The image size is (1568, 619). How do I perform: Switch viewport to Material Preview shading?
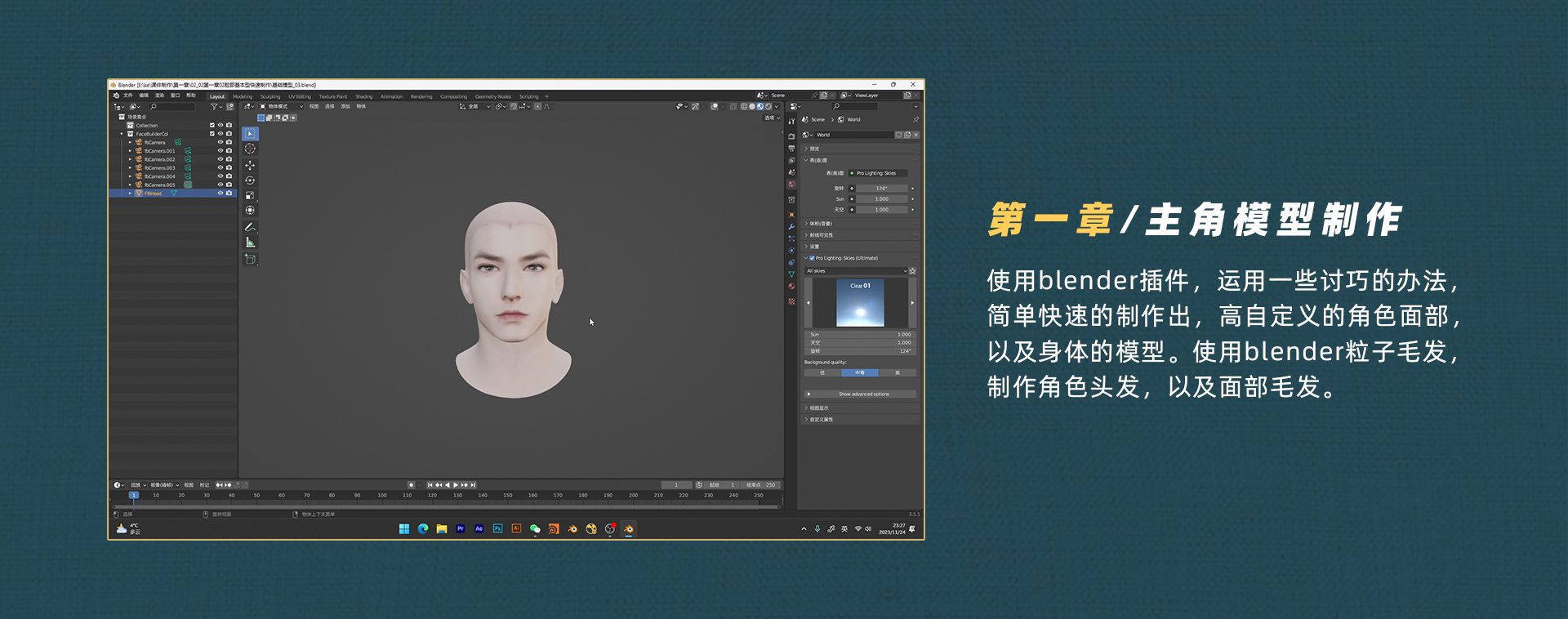click(x=760, y=106)
